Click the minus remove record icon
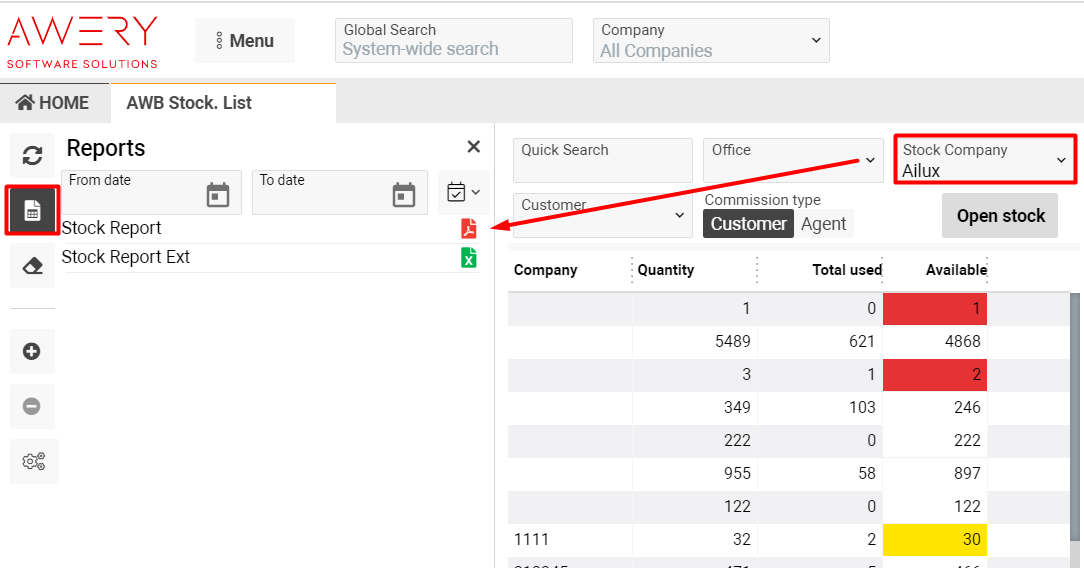This screenshot has width=1084, height=568. (32, 406)
